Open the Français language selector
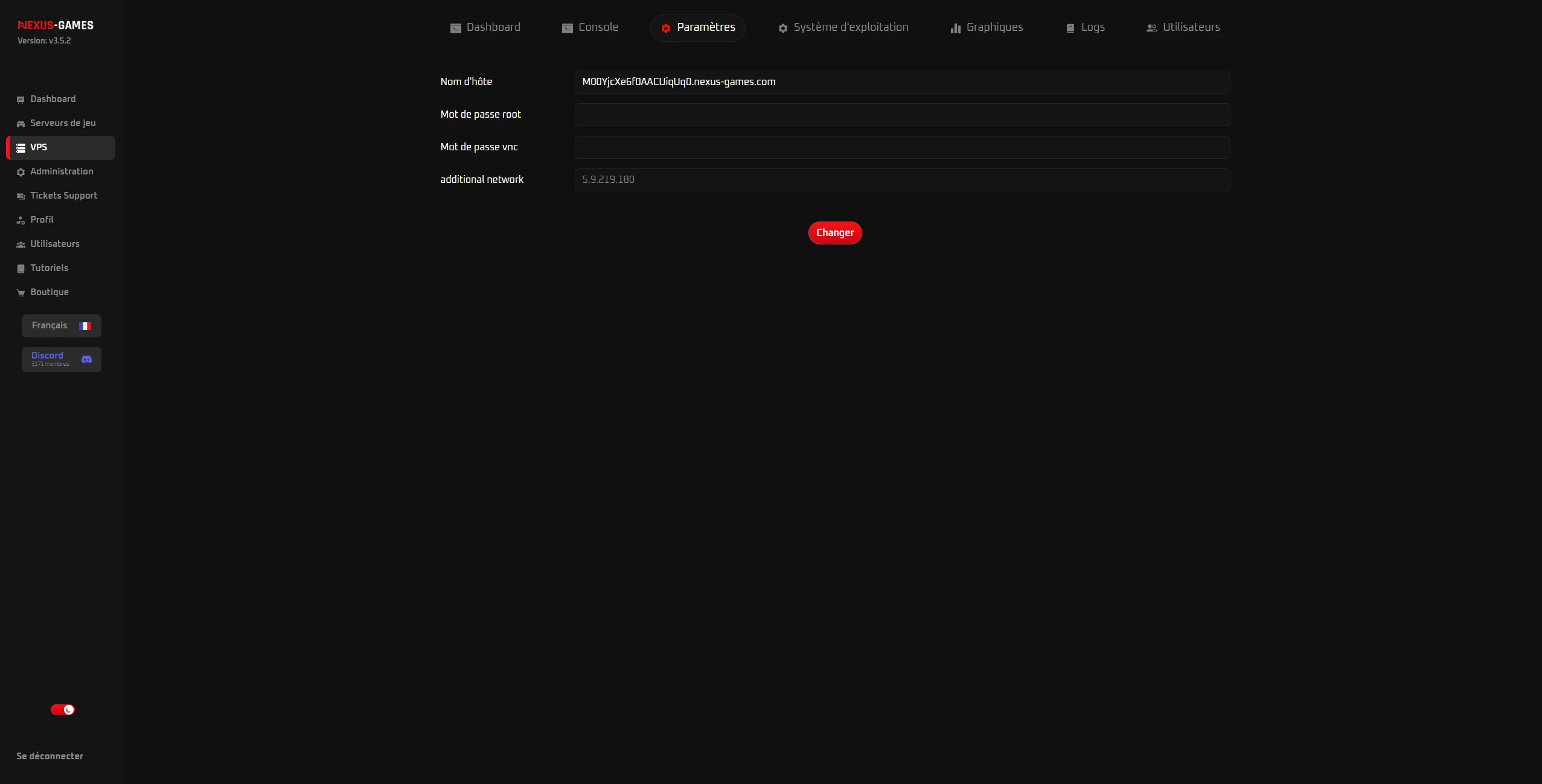The height and width of the screenshot is (784, 1542). tap(61, 325)
